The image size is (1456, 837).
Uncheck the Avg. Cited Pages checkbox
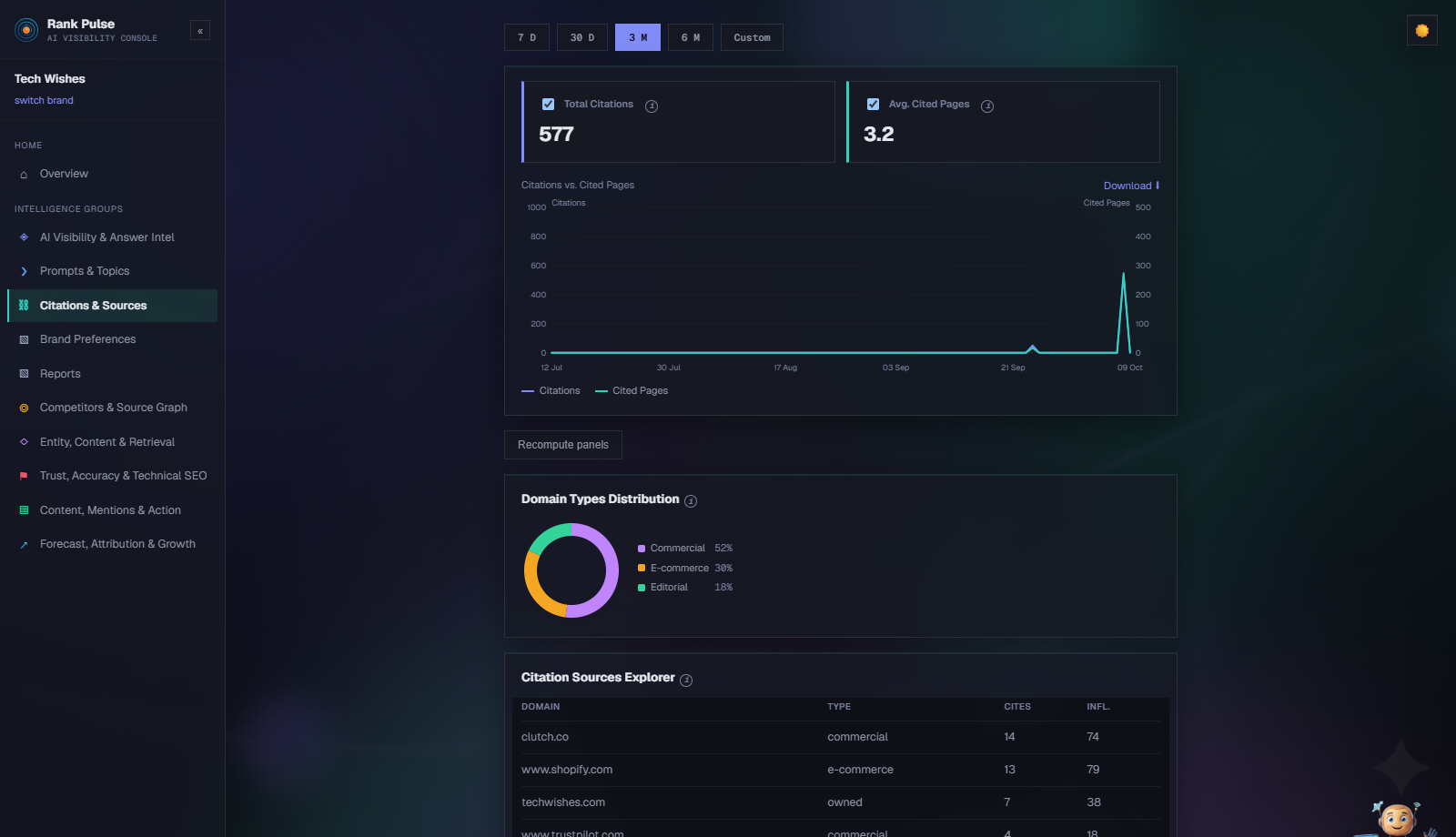pos(873,105)
